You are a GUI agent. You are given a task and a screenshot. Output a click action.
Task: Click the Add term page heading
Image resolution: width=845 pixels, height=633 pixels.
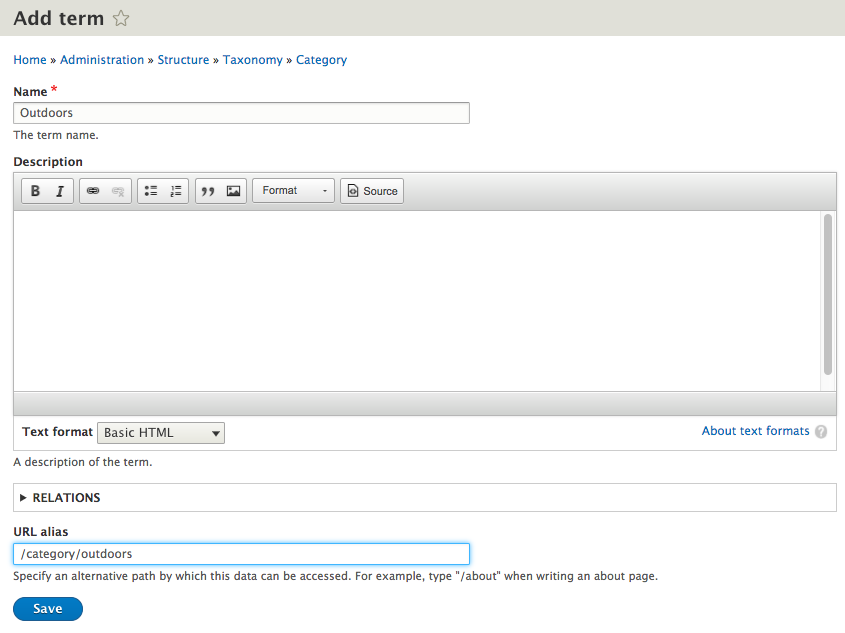click(x=59, y=18)
